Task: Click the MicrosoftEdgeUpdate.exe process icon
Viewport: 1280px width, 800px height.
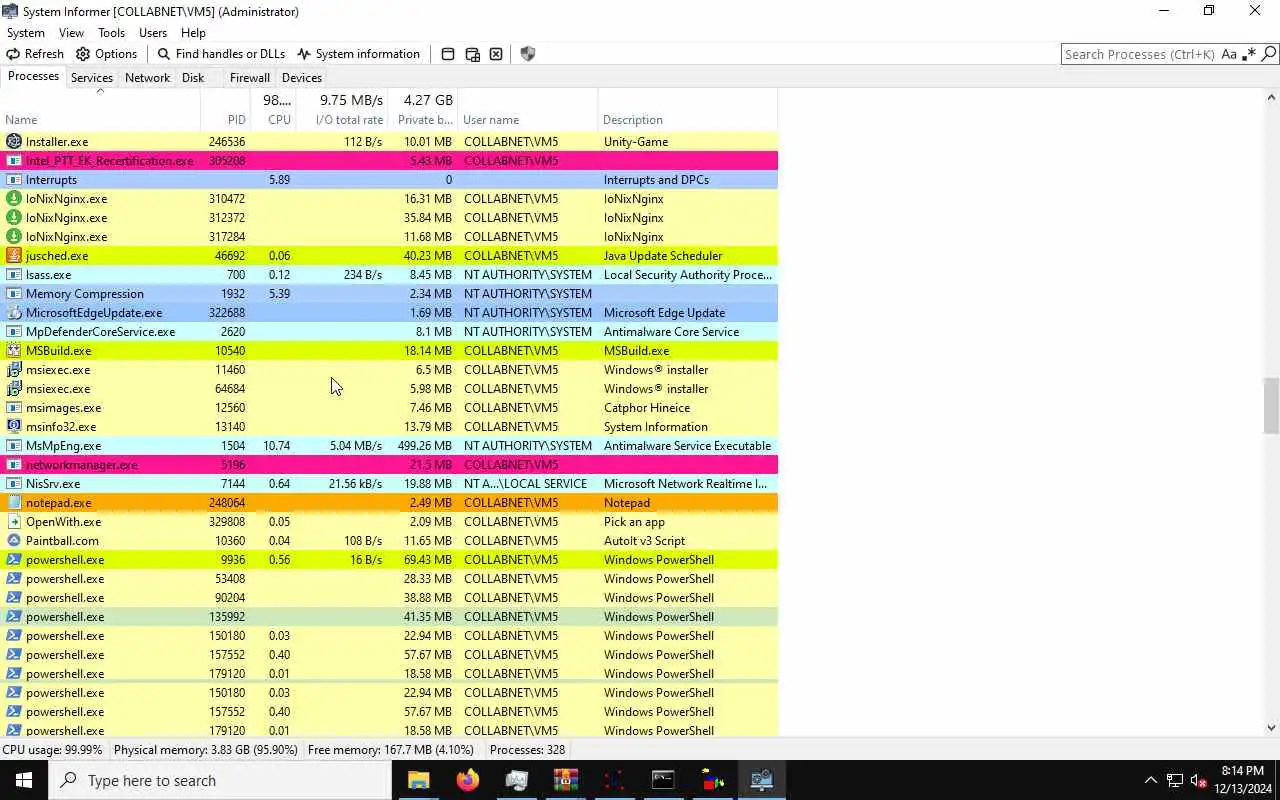Action: [x=14, y=313]
